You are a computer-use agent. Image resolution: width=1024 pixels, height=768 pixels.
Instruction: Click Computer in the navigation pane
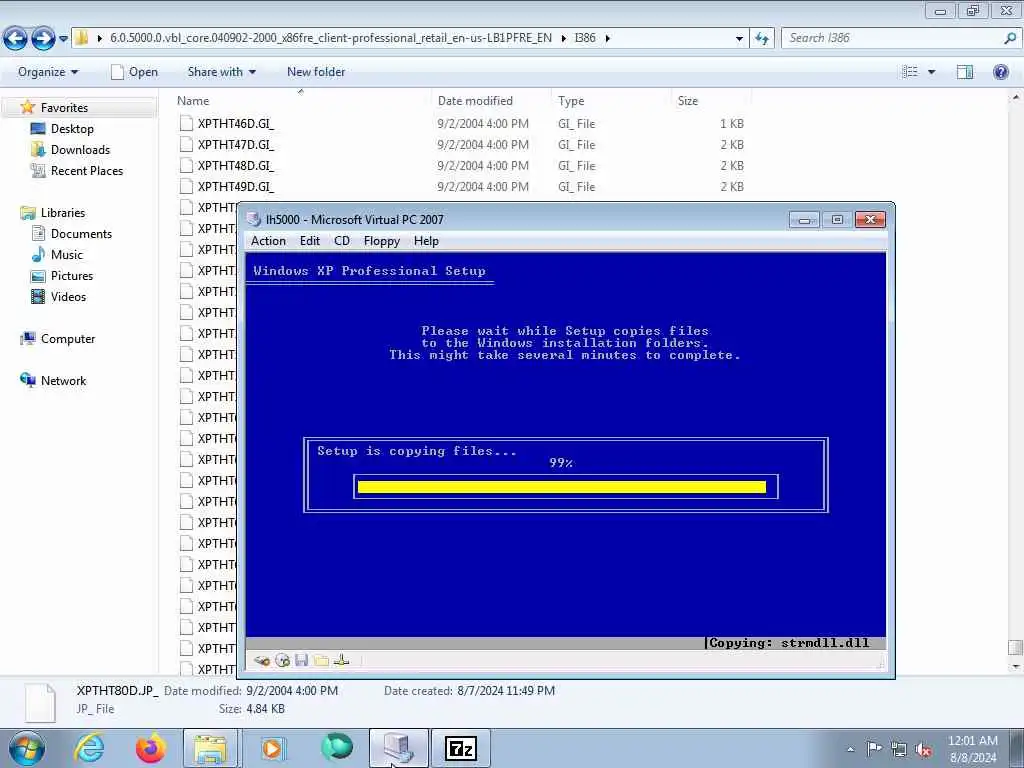point(68,339)
